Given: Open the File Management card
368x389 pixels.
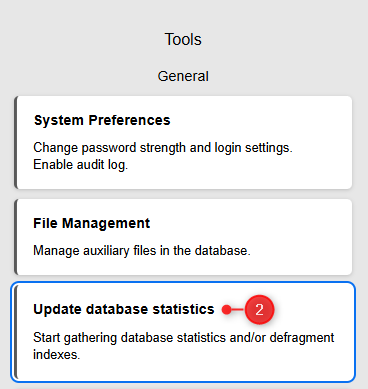Looking at the screenshot, I should point(183,237).
